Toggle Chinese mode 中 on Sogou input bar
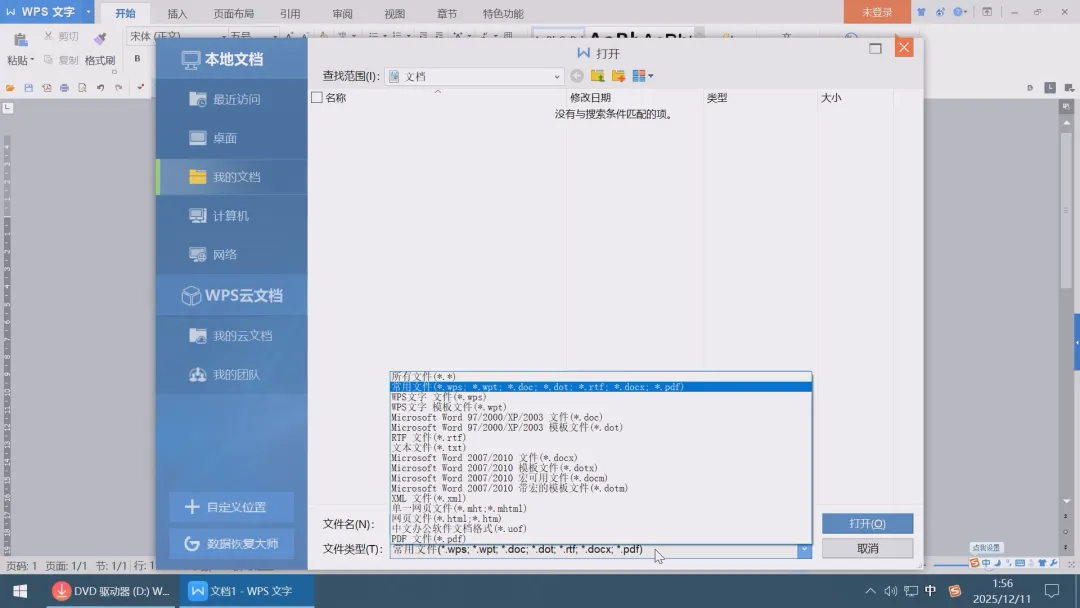 pos(986,563)
